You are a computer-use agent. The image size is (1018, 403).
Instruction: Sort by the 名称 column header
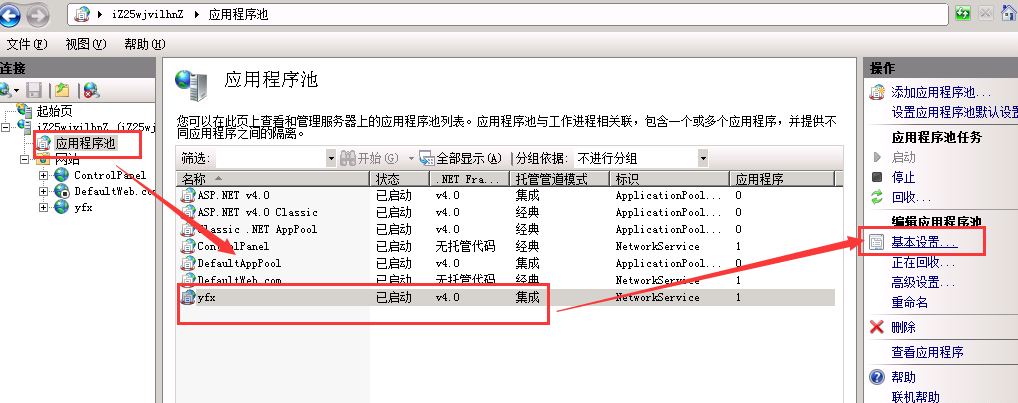pyautogui.click(x=273, y=178)
